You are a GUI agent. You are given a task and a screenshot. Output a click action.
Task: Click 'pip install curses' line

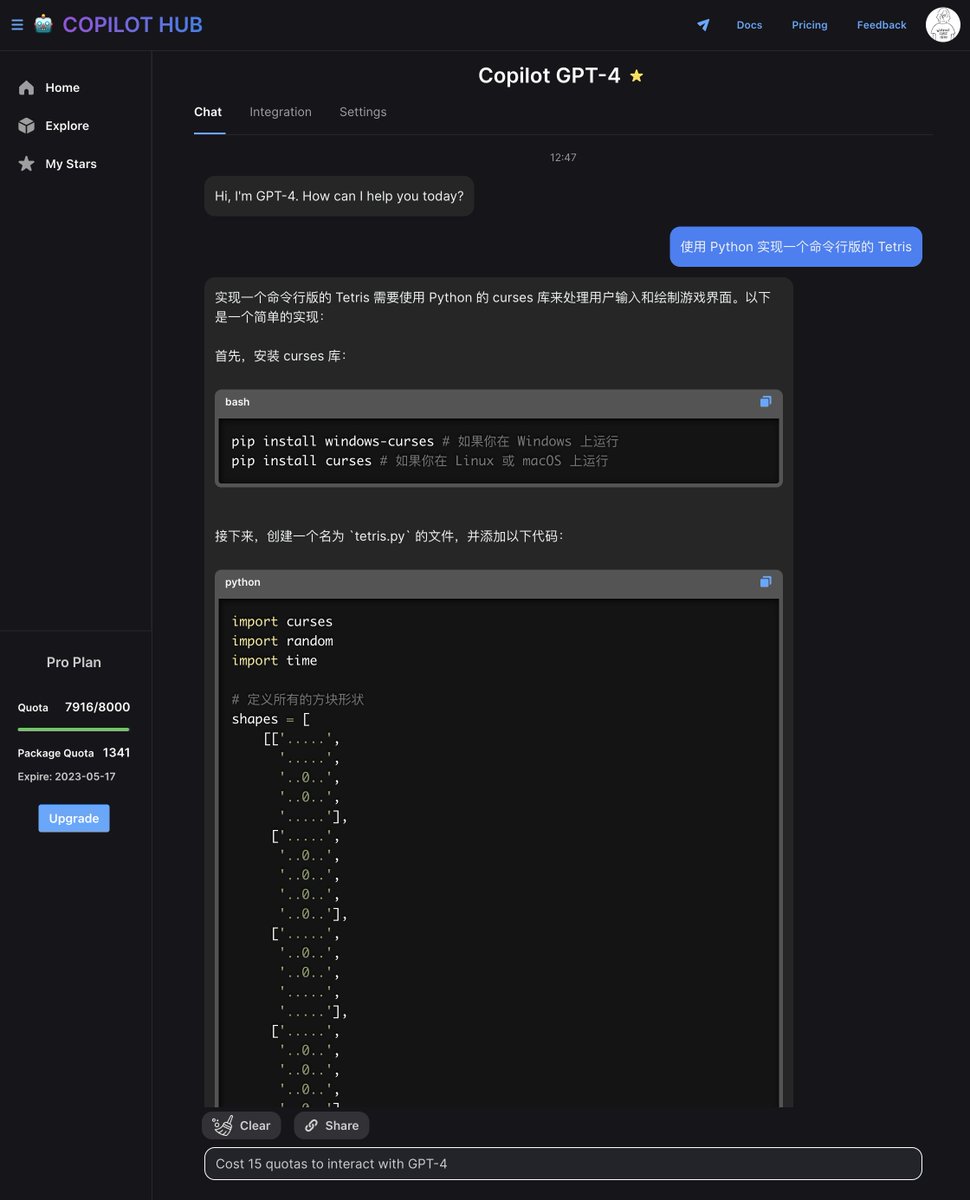pyautogui.click(x=420, y=461)
